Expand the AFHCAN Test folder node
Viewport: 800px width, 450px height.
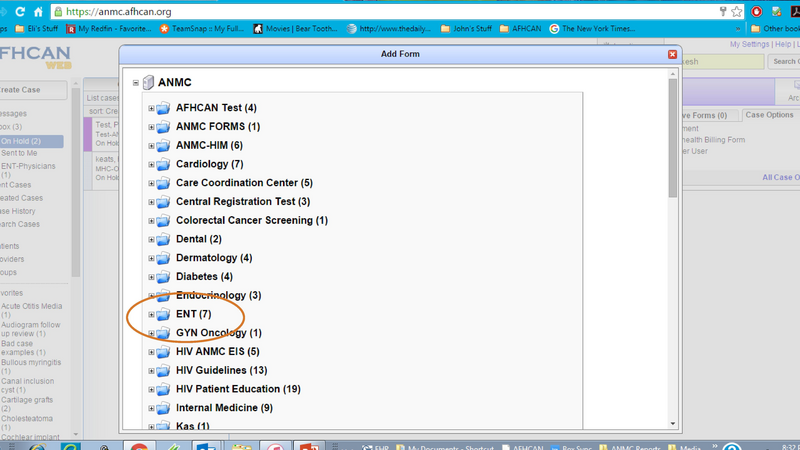pyautogui.click(x=151, y=108)
